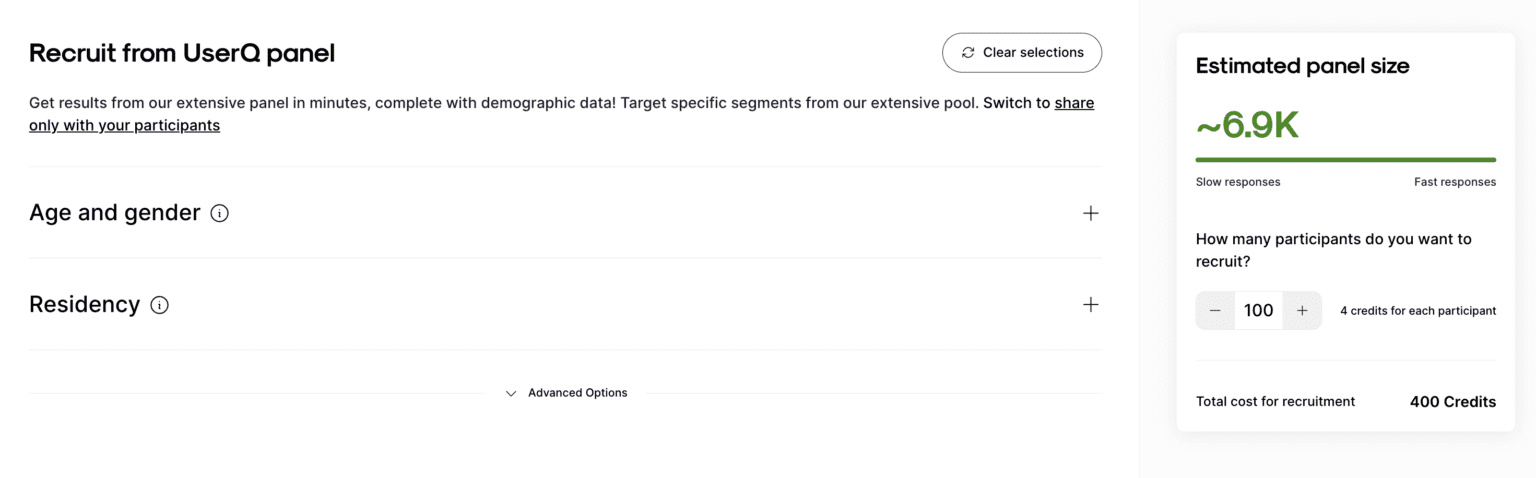Open the share only with your participants link

tap(562, 114)
